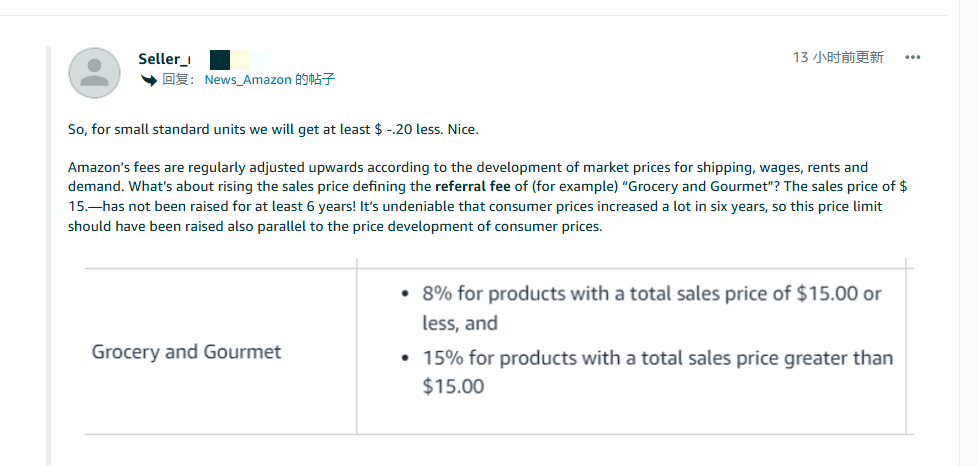Click the dark teal block beside username
978x466 pixels.
point(220,60)
